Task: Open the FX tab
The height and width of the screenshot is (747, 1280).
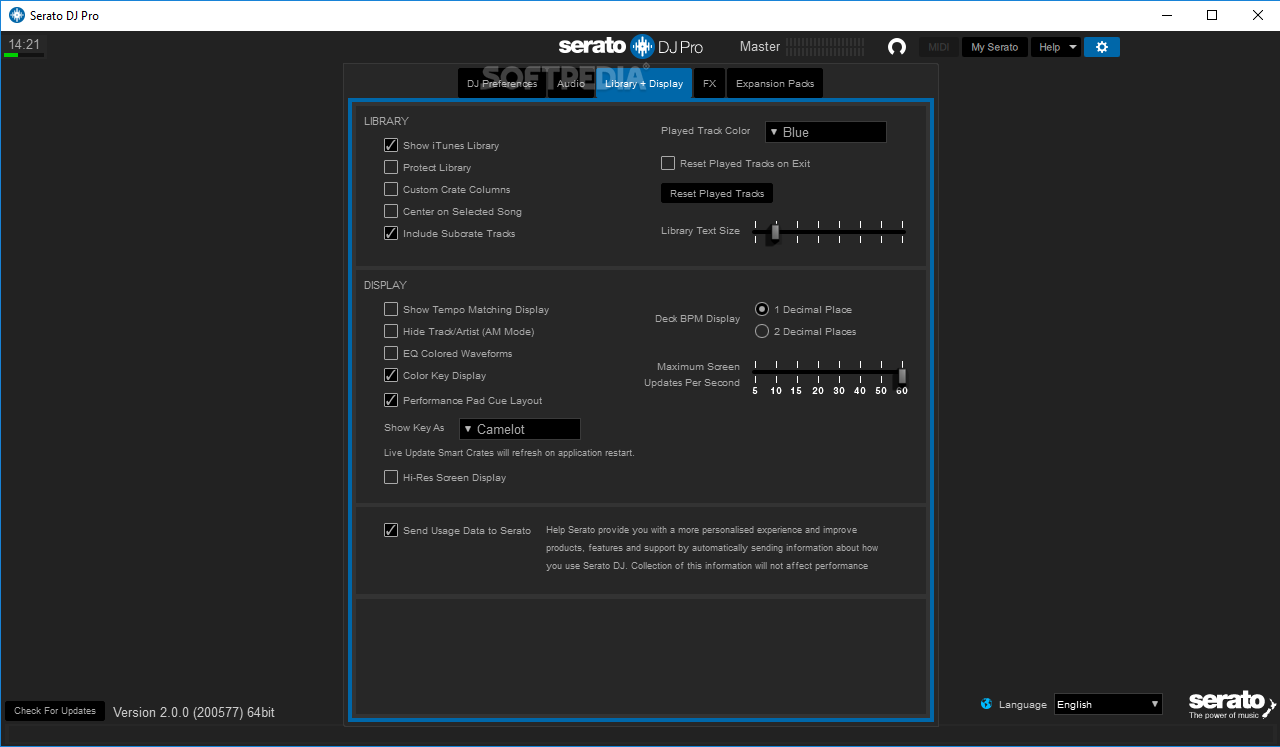Action: [710, 84]
